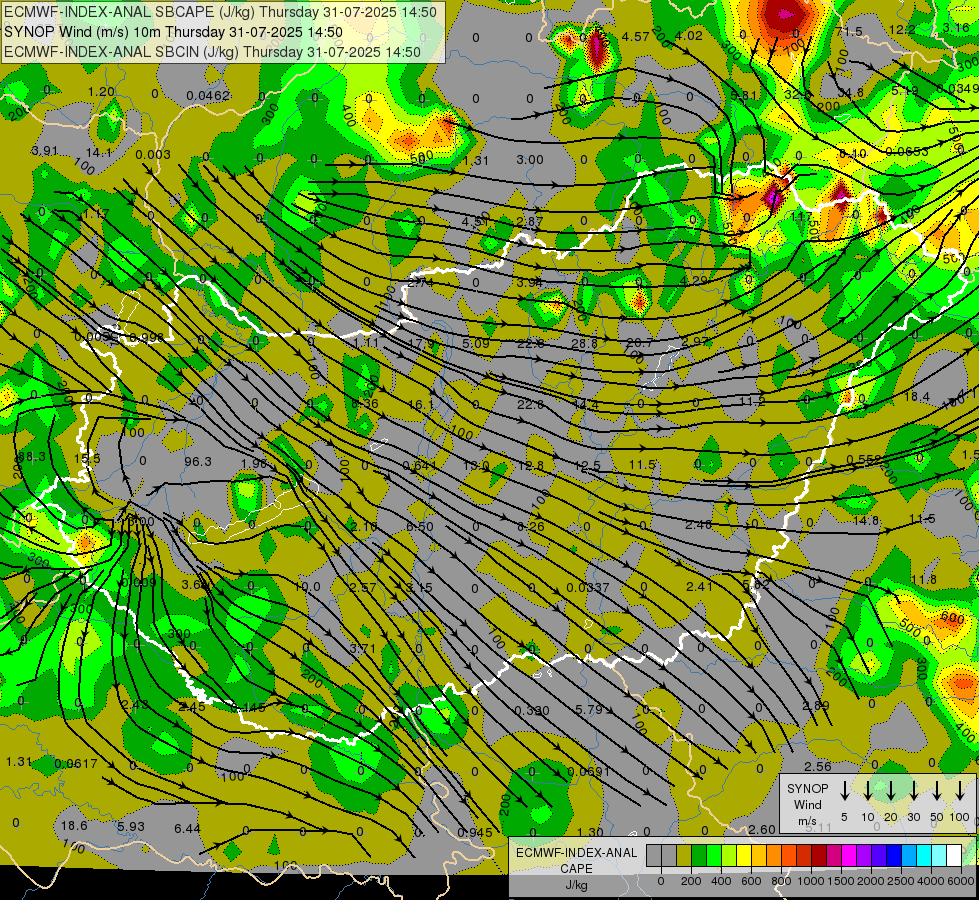Viewport: 979px width, 900px height.
Task: Click the 0.0617 value on the map
Action: click(x=76, y=763)
